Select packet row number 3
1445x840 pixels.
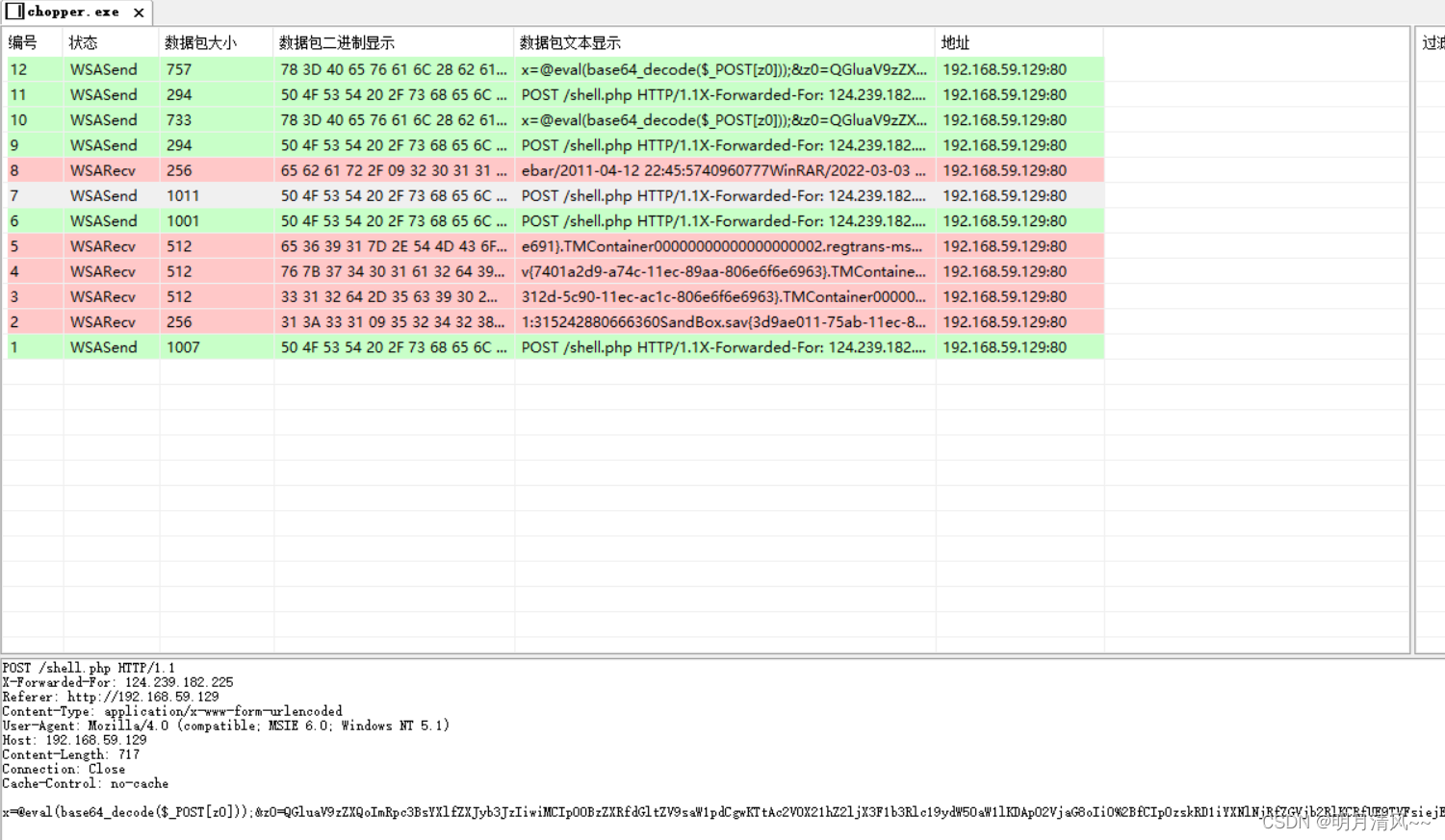tap(555, 296)
